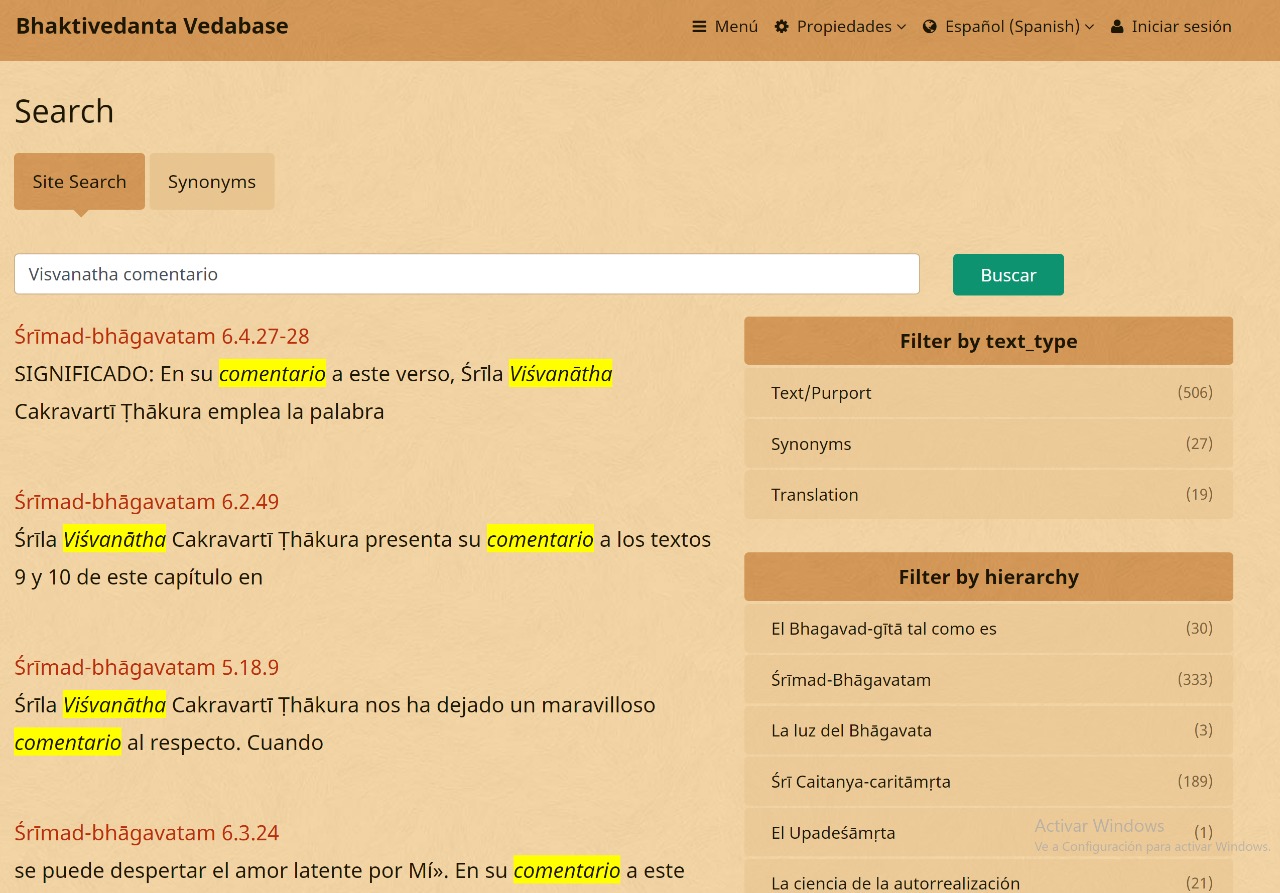
Task: Select the Site Search tab
Action: [79, 182]
